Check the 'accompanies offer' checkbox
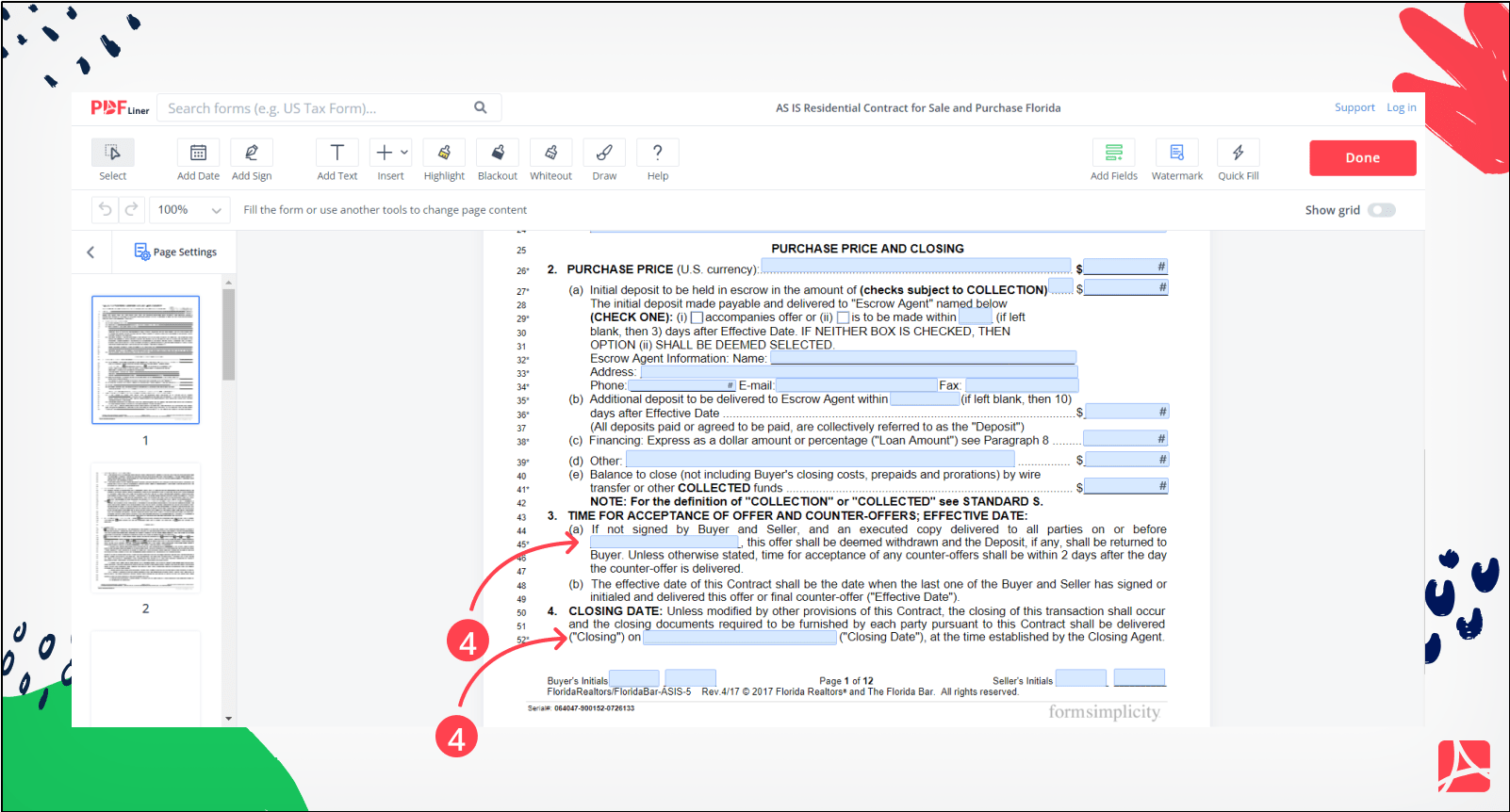The width and height of the screenshot is (1510, 812). tap(698, 317)
